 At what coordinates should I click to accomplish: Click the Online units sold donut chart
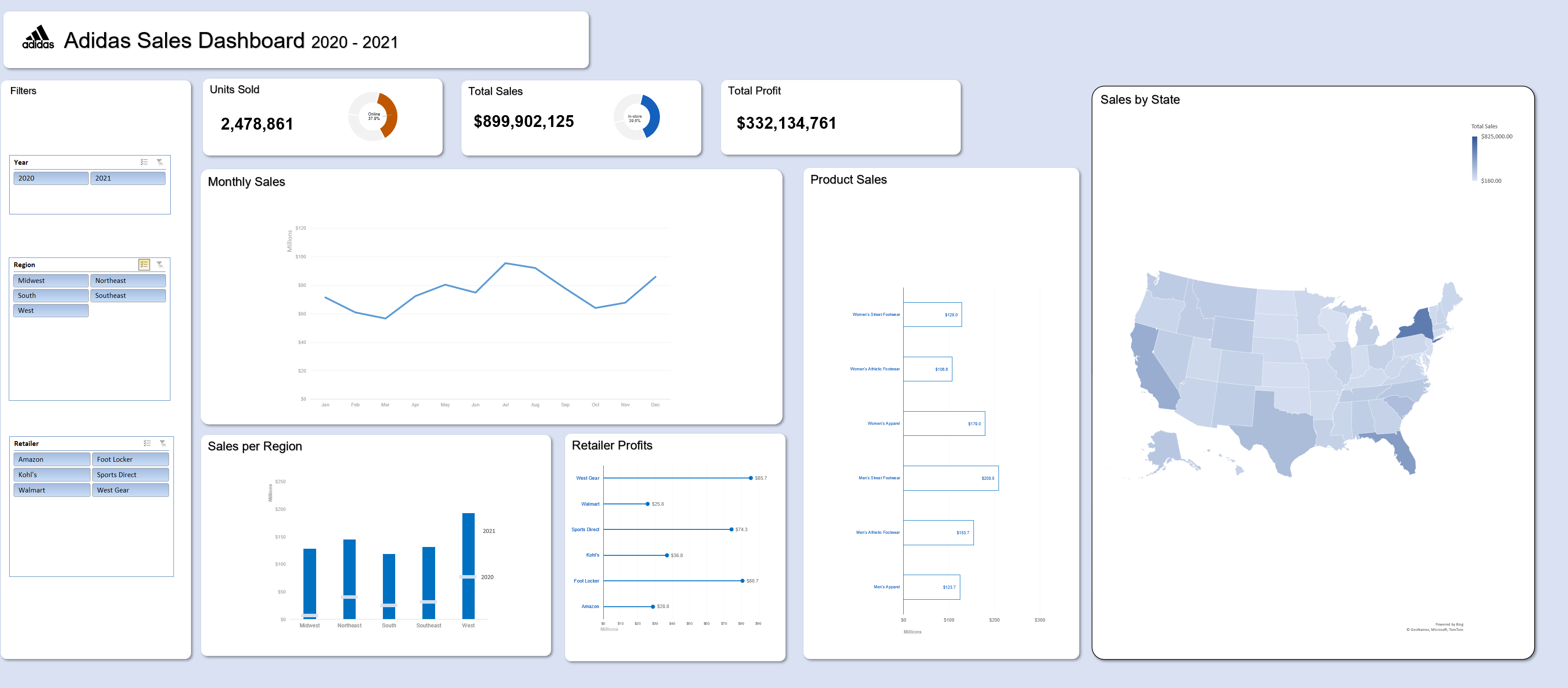coord(372,116)
